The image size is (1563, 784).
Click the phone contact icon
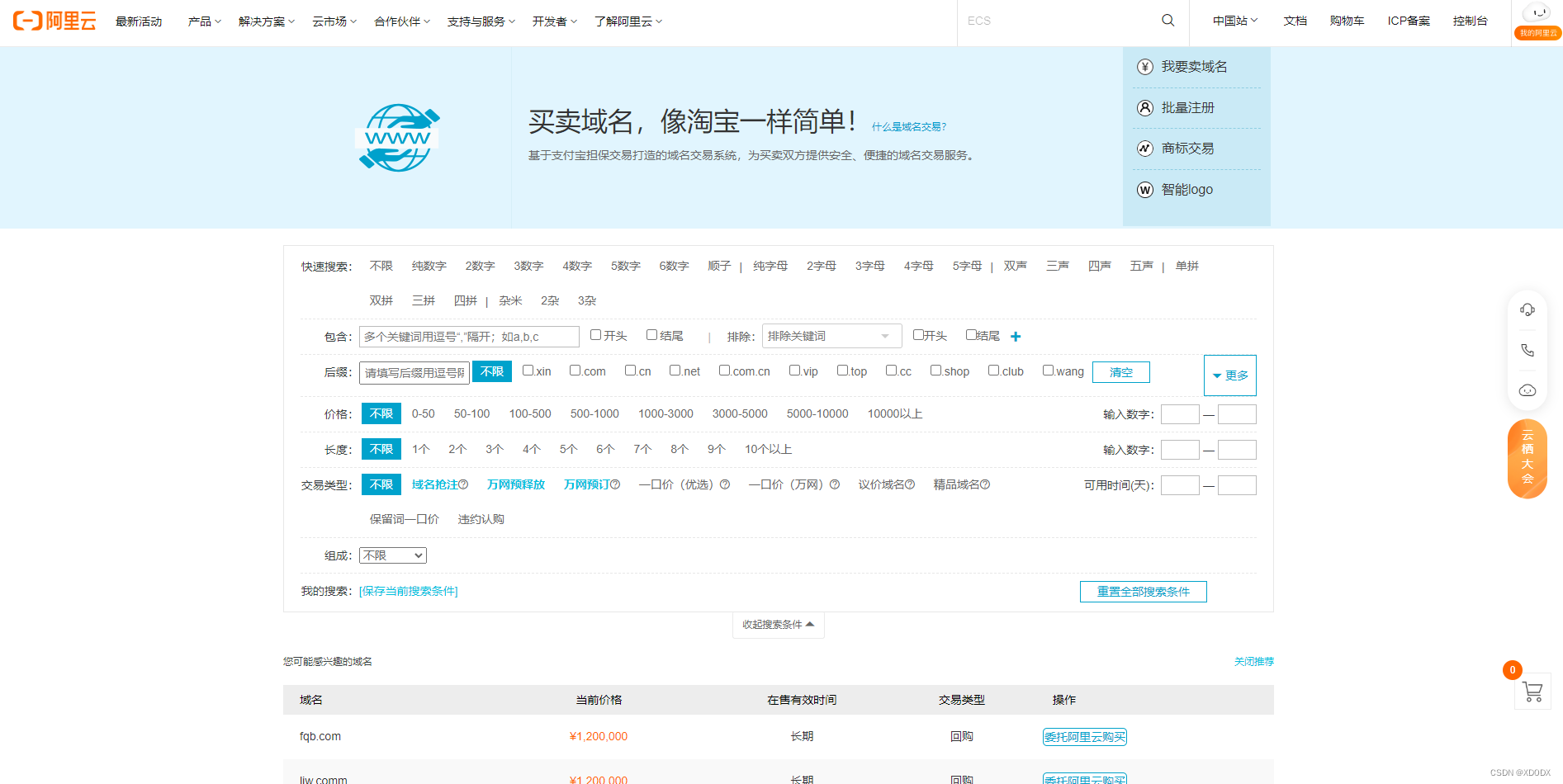click(1527, 350)
